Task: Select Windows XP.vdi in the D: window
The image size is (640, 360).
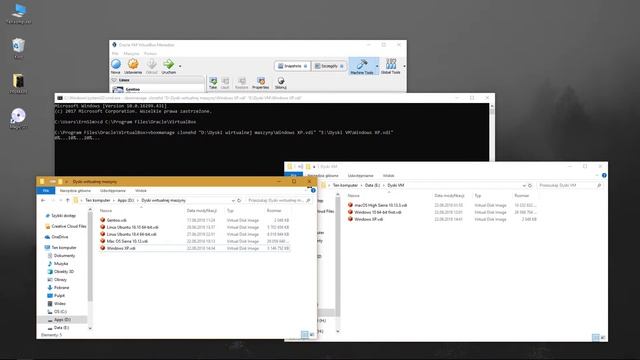Action: click(194, 248)
